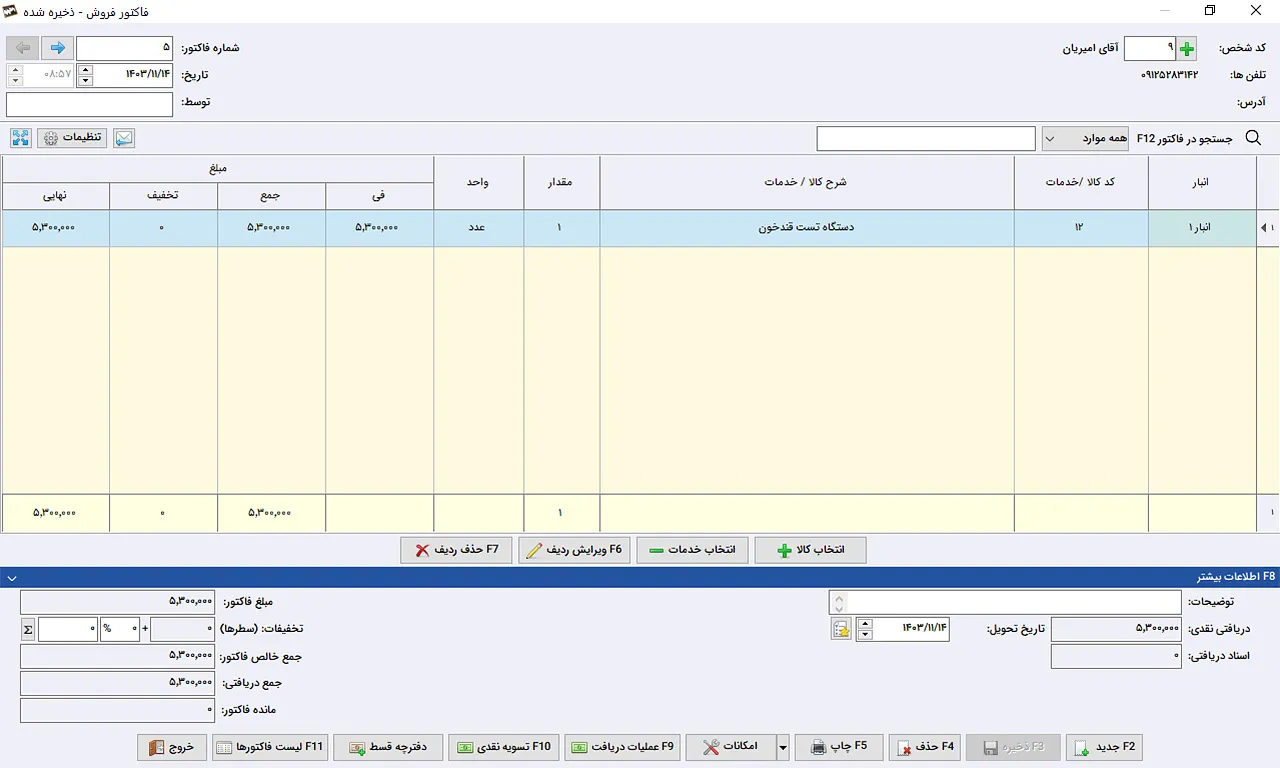Screen dimensions: 1280x768
Task: Add a new person with the green plus icon
Action: (x=1187, y=49)
